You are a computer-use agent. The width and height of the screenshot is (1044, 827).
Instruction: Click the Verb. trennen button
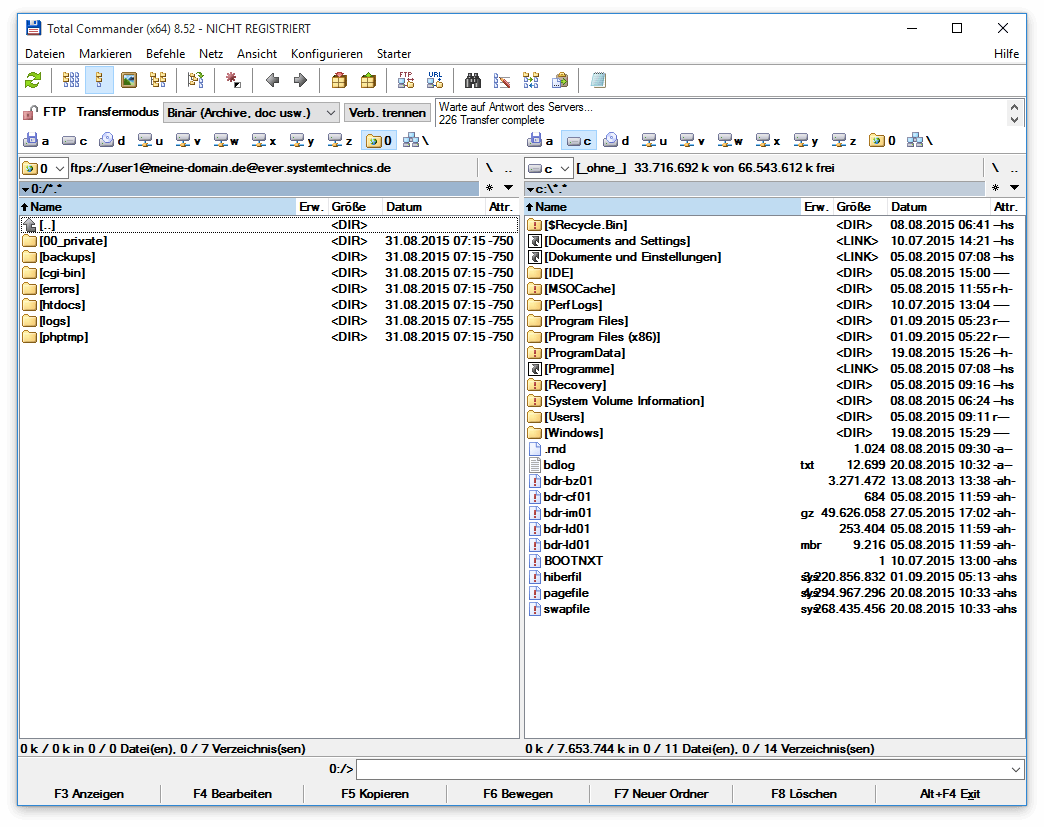(388, 113)
